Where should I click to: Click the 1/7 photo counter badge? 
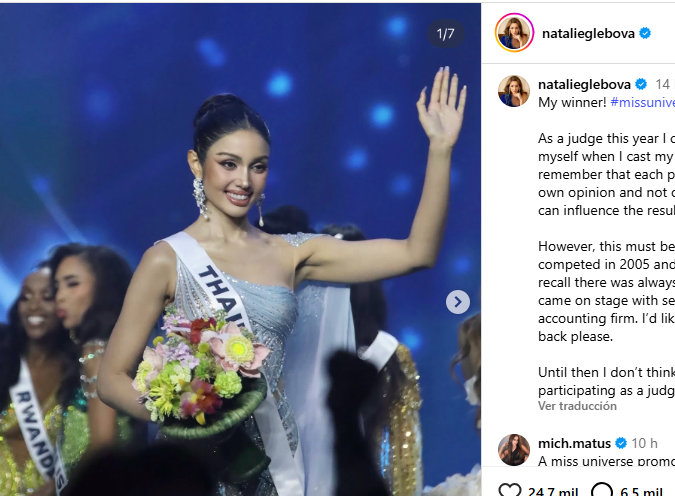(446, 34)
